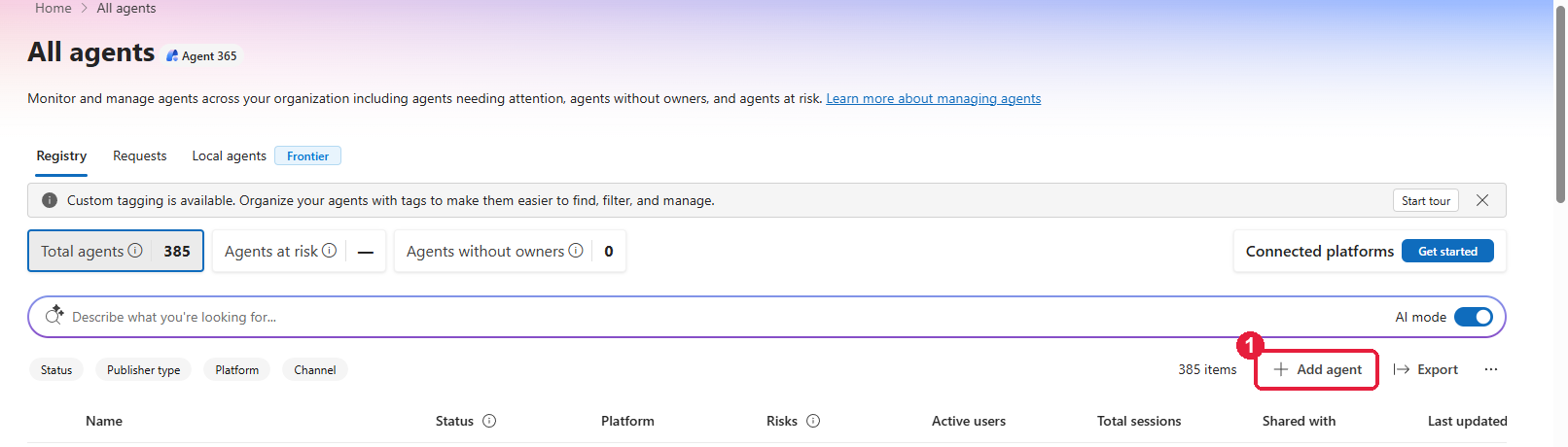
Task: Switch to the Registry tab
Action: (x=61, y=155)
